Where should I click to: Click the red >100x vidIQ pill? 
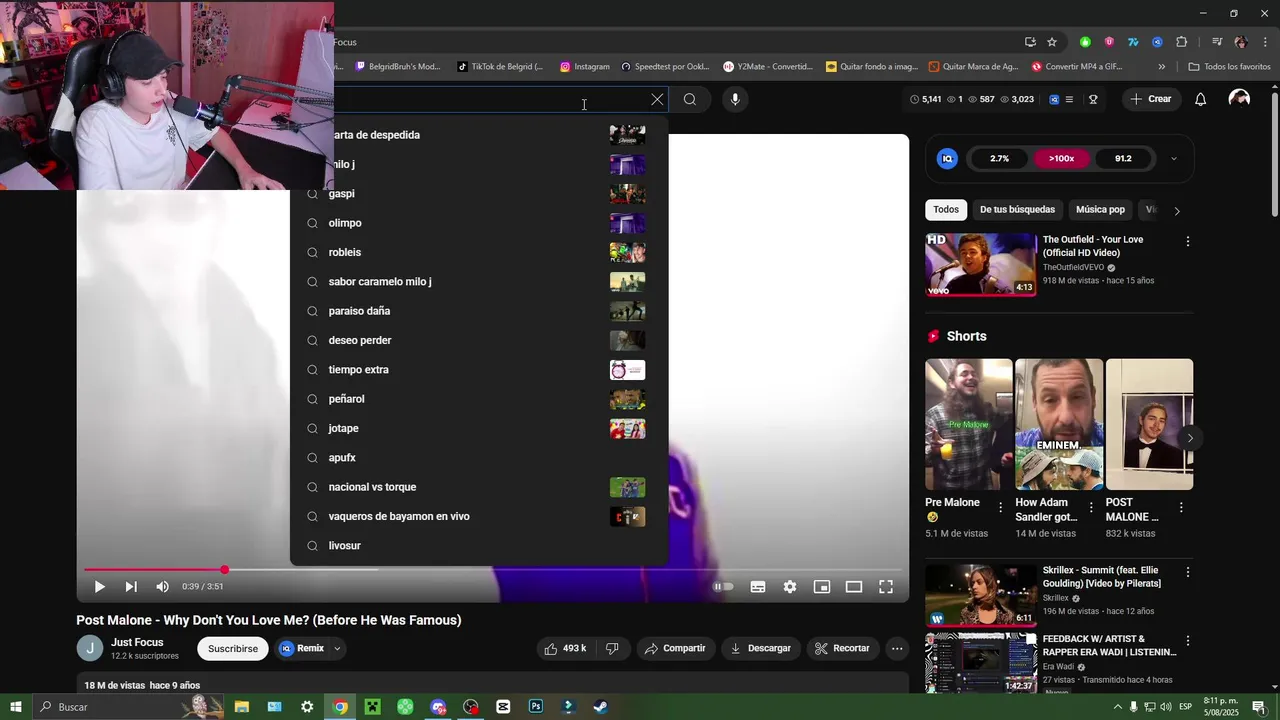pos(1061,158)
